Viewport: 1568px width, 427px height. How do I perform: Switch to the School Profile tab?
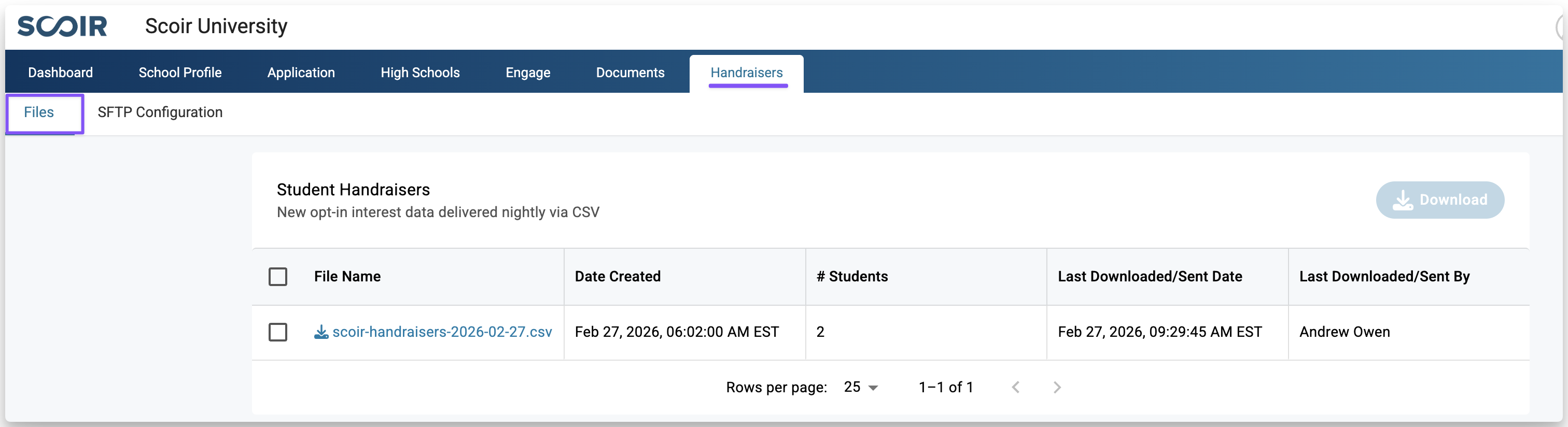click(x=179, y=73)
